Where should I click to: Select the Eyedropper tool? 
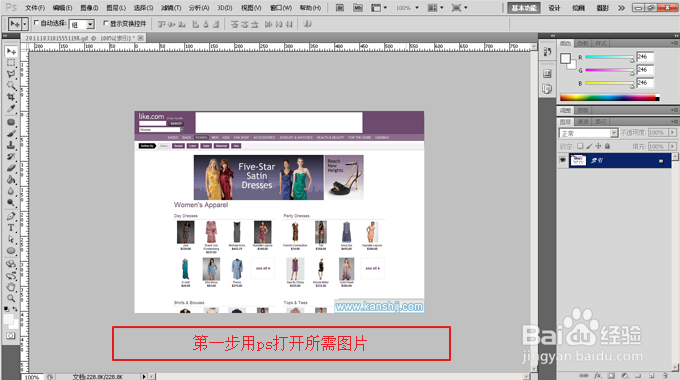pyautogui.click(x=11, y=108)
